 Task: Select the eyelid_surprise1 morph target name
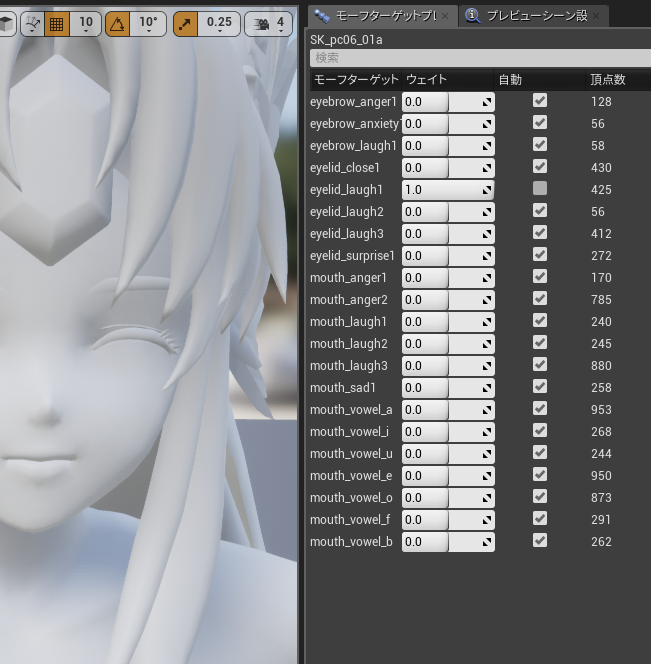[352, 256]
